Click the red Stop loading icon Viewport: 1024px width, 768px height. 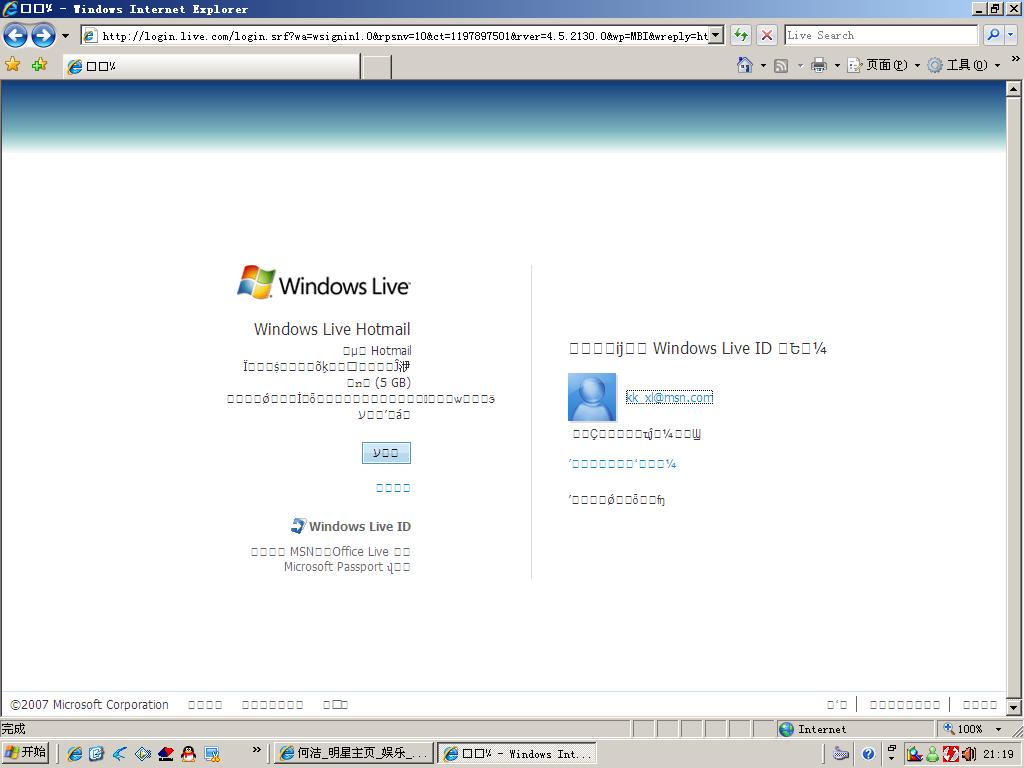click(767, 35)
